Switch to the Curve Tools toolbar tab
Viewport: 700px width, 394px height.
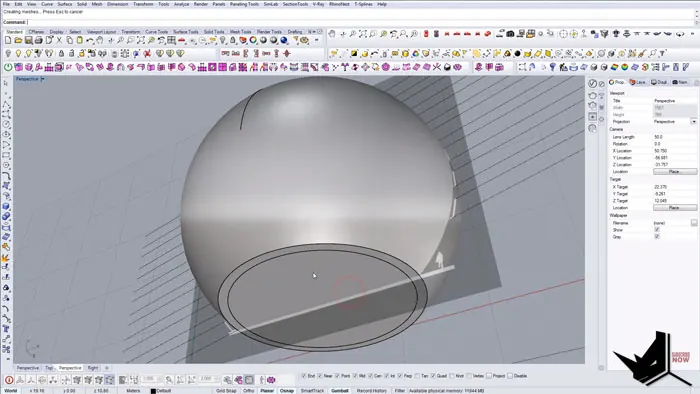click(x=157, y=32)
